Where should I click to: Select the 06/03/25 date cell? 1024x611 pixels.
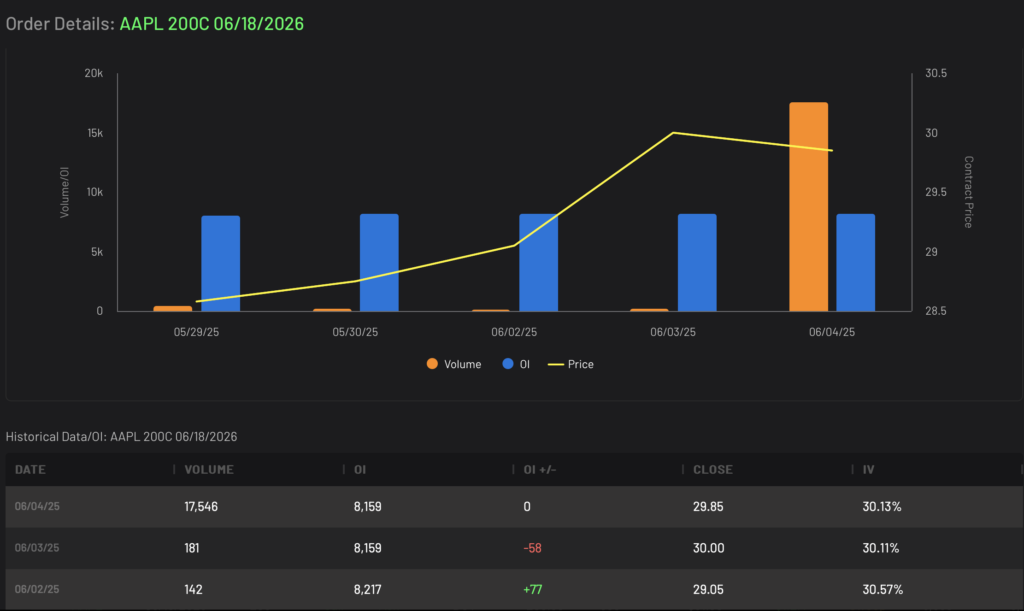click(x=37, y=548)
